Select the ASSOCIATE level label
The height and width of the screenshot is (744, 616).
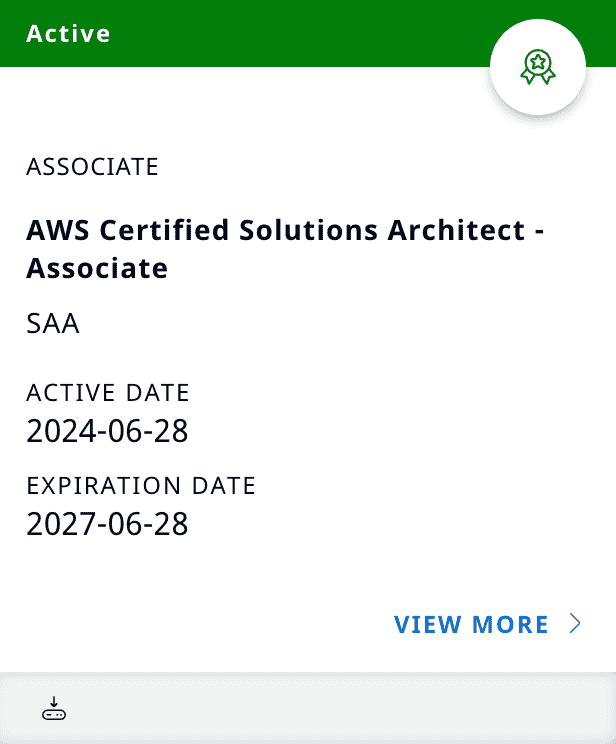(92, 166)
